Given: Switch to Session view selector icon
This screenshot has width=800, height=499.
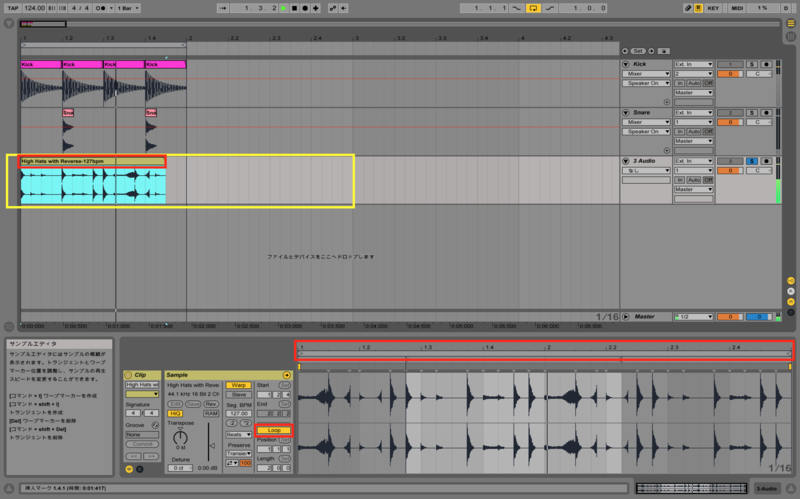Looking at the screenshot, I should click(x=791, y=37).
